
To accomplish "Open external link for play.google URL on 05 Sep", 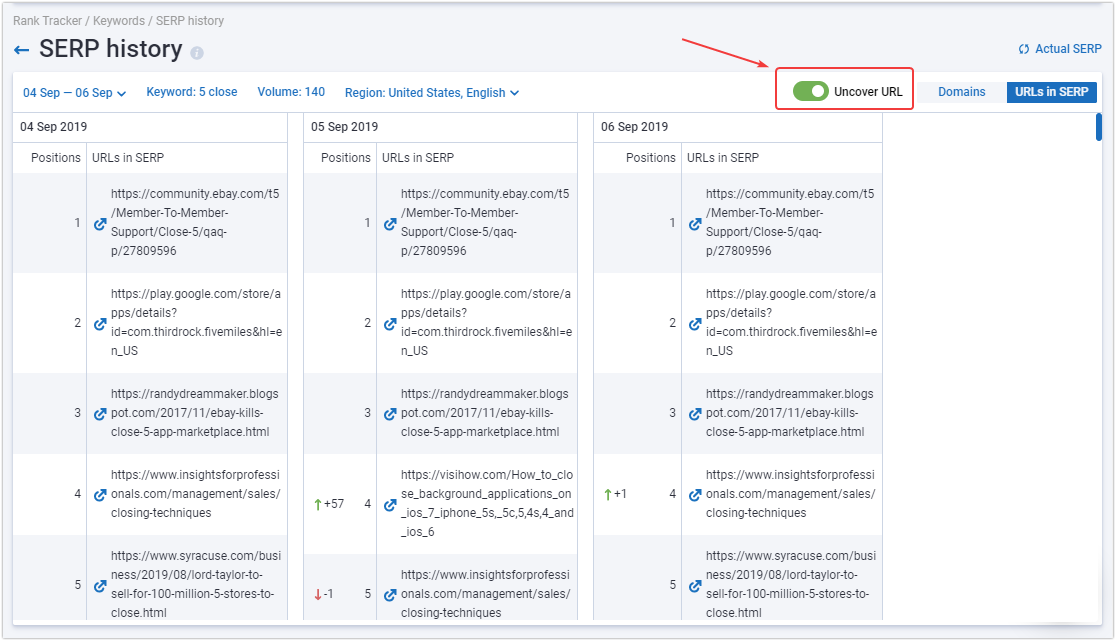I will point(390,324).
